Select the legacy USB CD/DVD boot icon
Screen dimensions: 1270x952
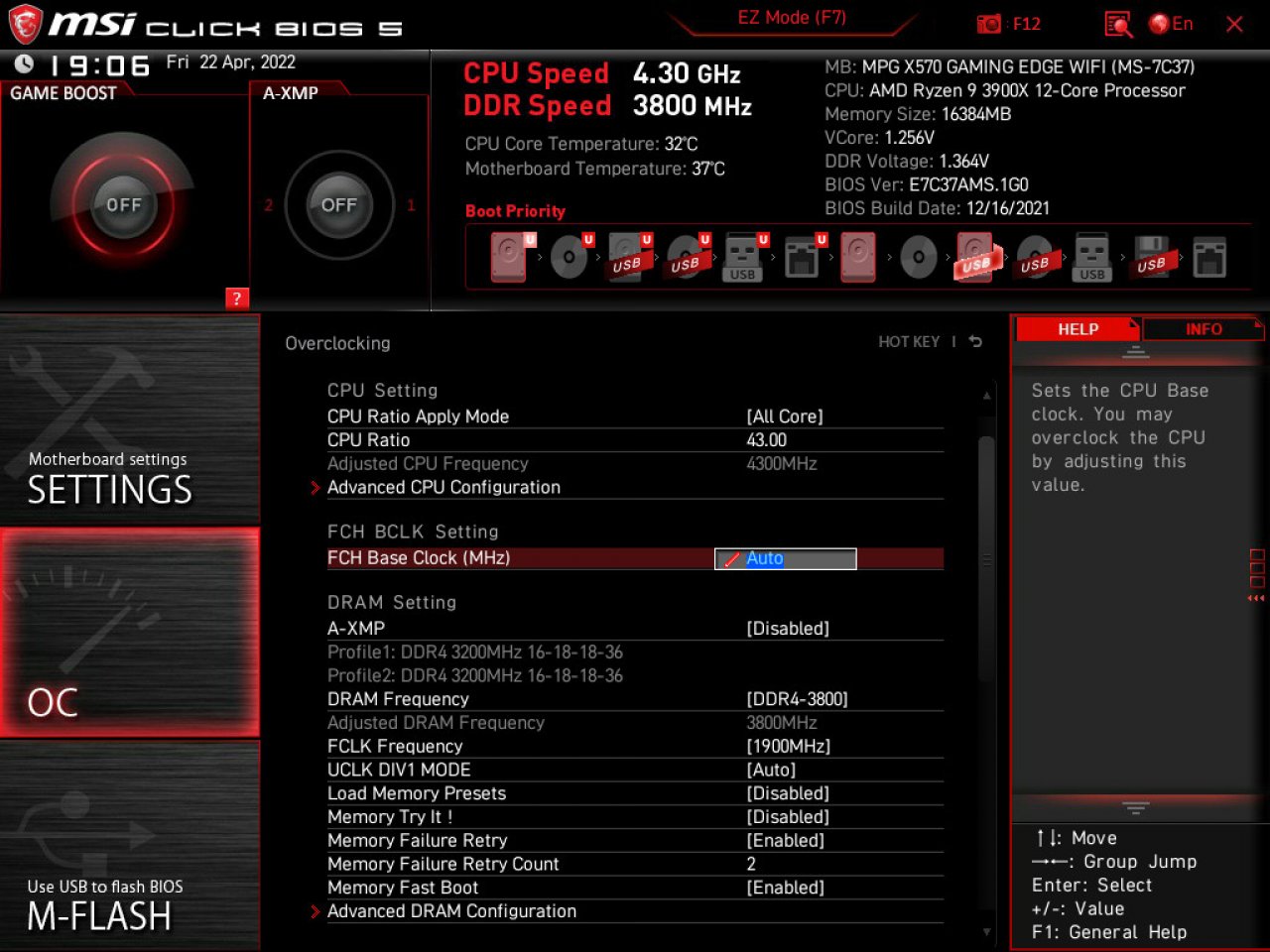(x=1035, y=257)
